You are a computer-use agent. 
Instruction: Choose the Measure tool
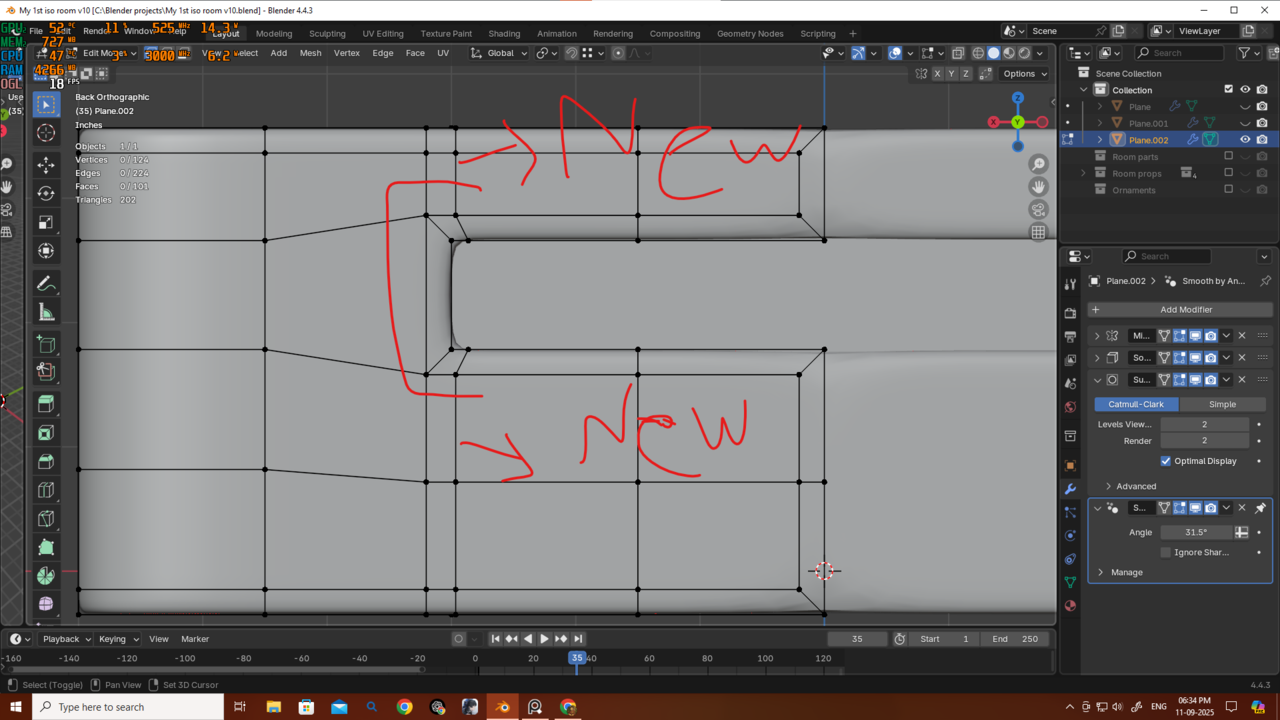point(46,313)
